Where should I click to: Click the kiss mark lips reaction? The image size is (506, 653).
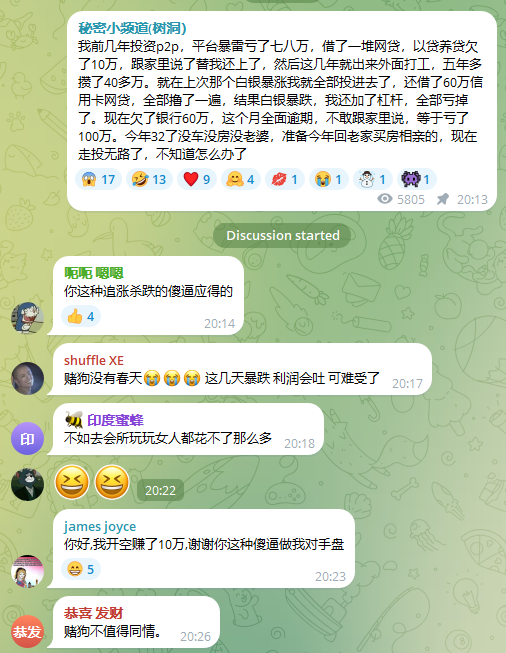coord(285,179)
